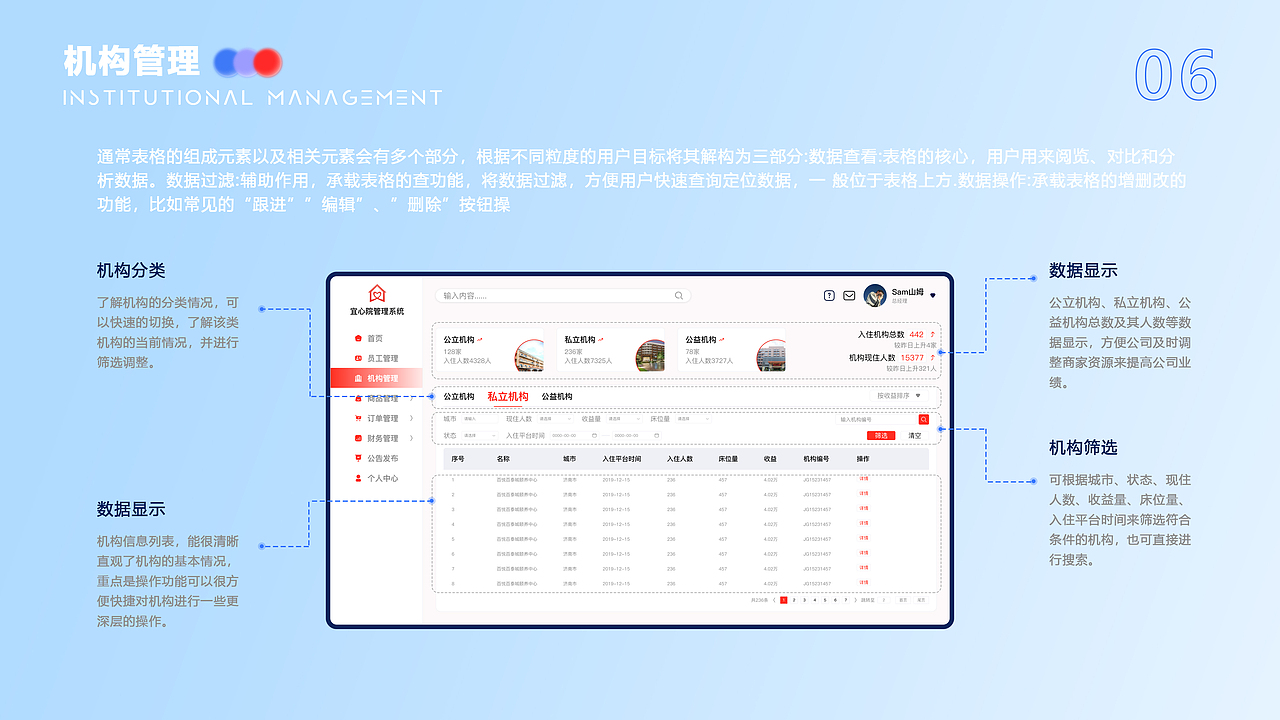This screenshot has width=1280, height=720.
Task: Go to previous page with the left pagination arrow
Action: coord(774,600)
